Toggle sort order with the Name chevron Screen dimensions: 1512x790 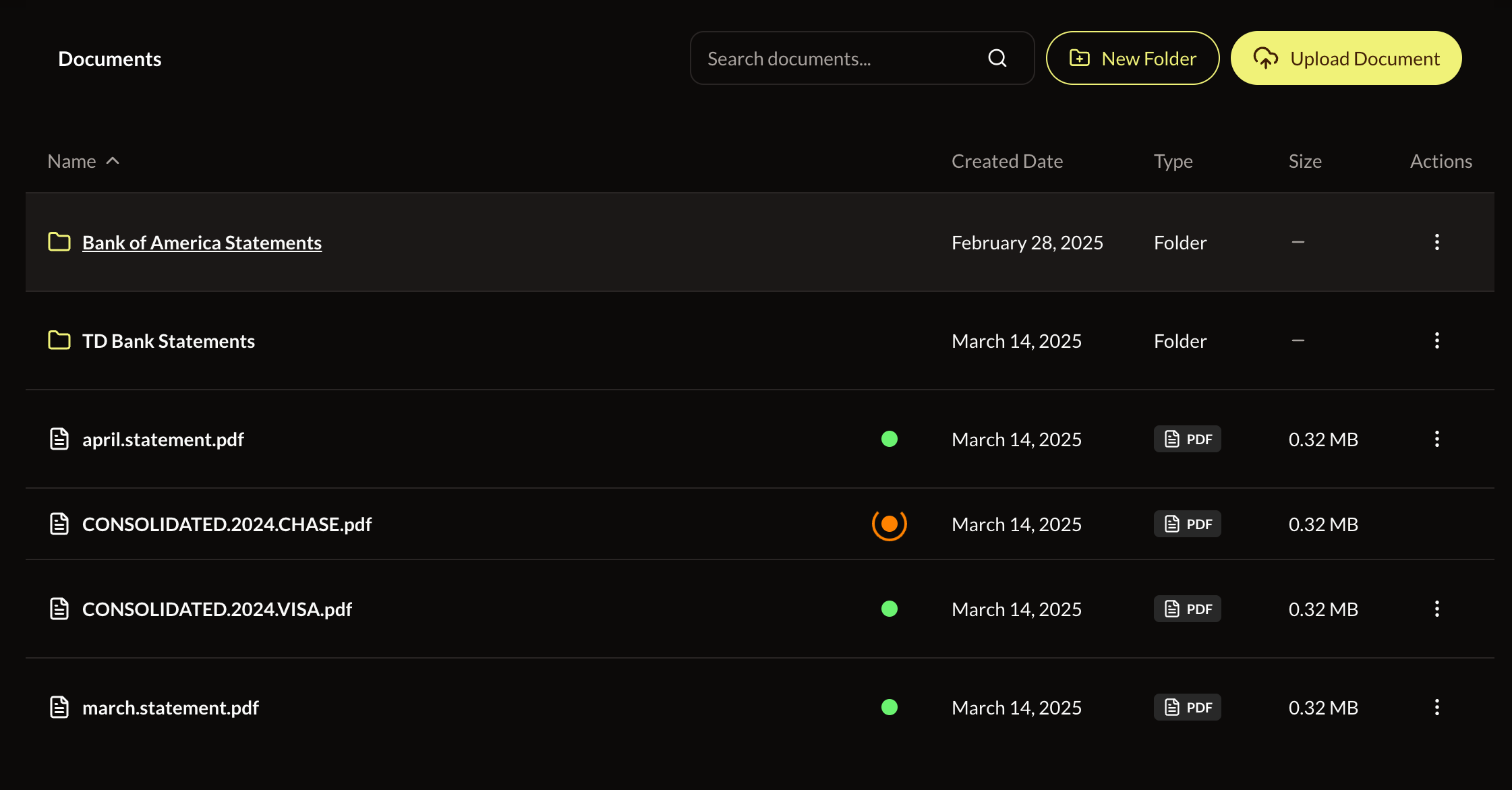[113, 161]
